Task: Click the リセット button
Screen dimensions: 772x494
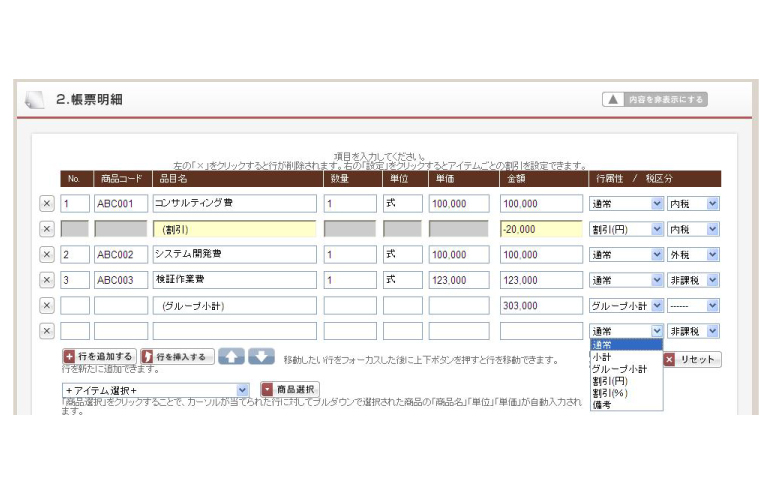Action: coord(692,360)
